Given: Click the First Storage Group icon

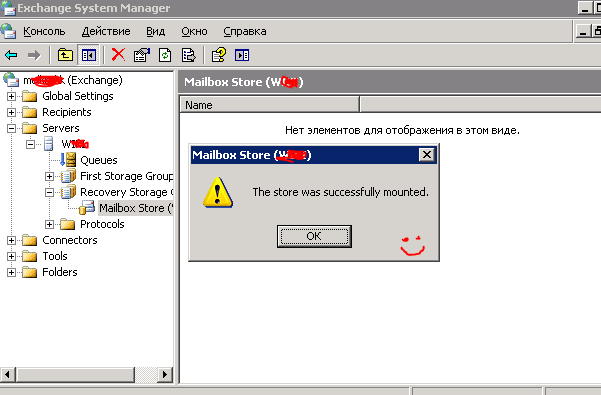Looking at the screenshot, I should pyautogui.click(x=68, y=176).
